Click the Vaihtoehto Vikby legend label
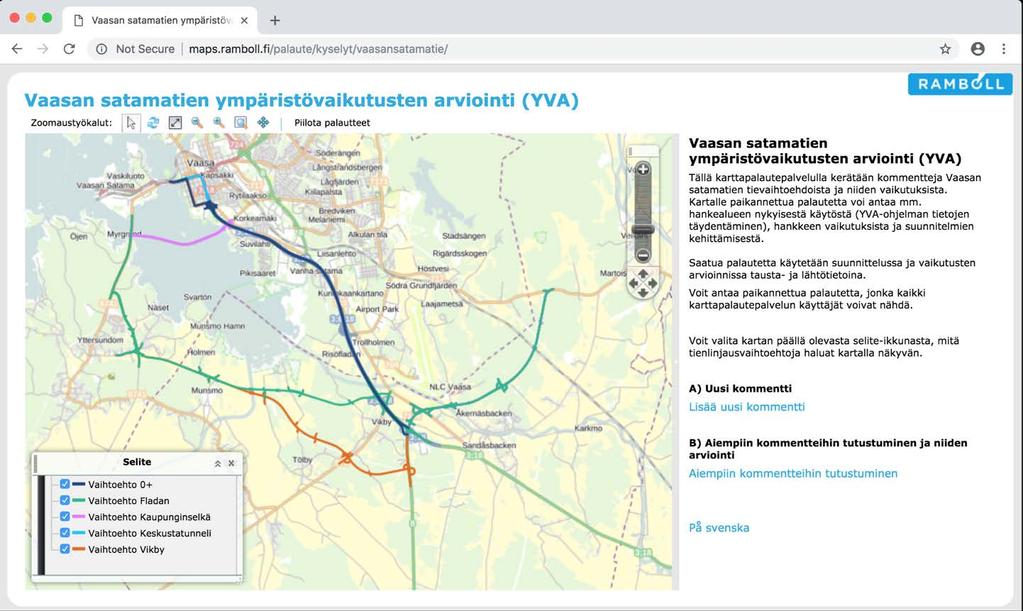The image size is (1023, 611). click(127, 550)
